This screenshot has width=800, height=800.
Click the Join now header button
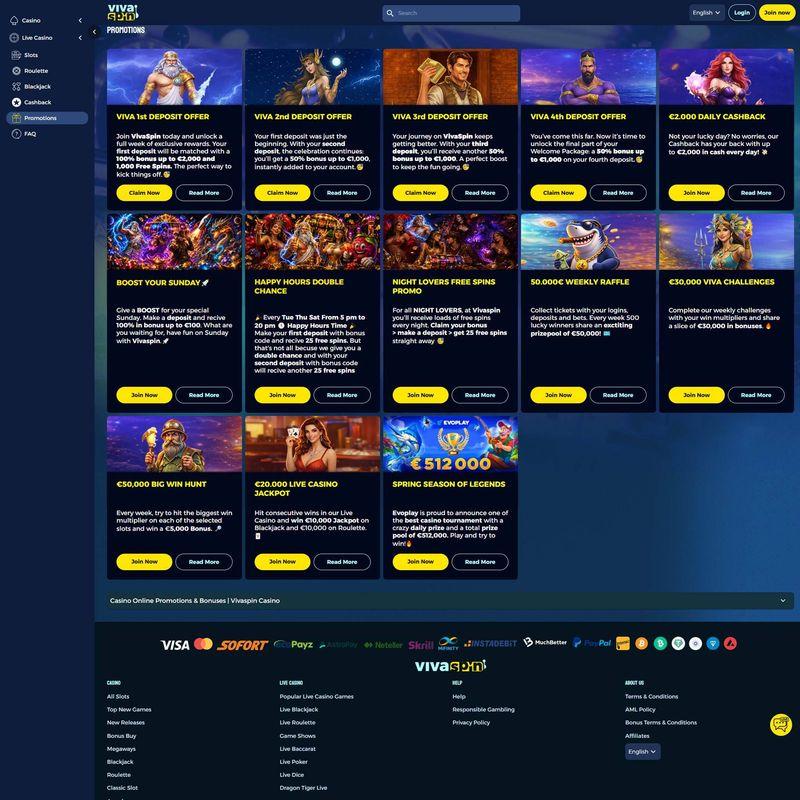pyautogui.click(x=777, y=13)
